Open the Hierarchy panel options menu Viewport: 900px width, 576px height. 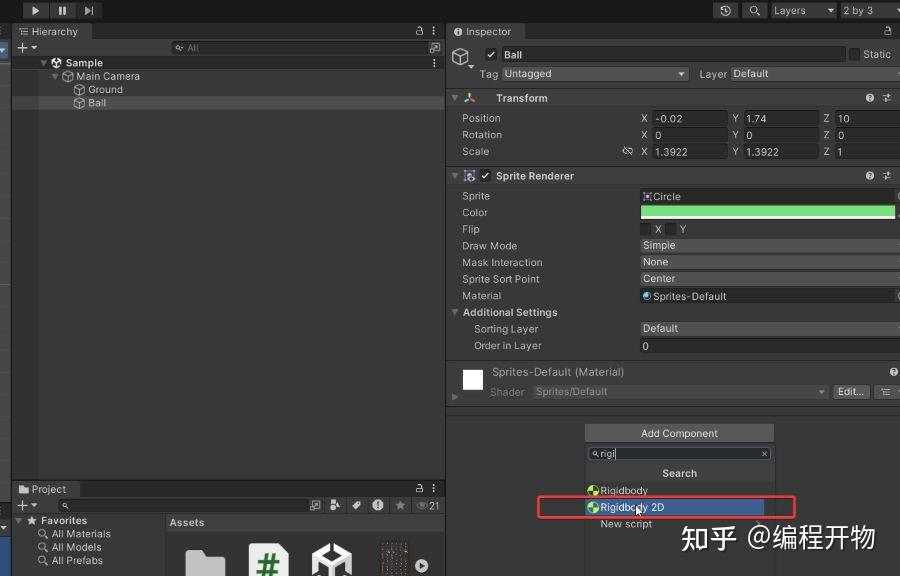tap(434, 31)
